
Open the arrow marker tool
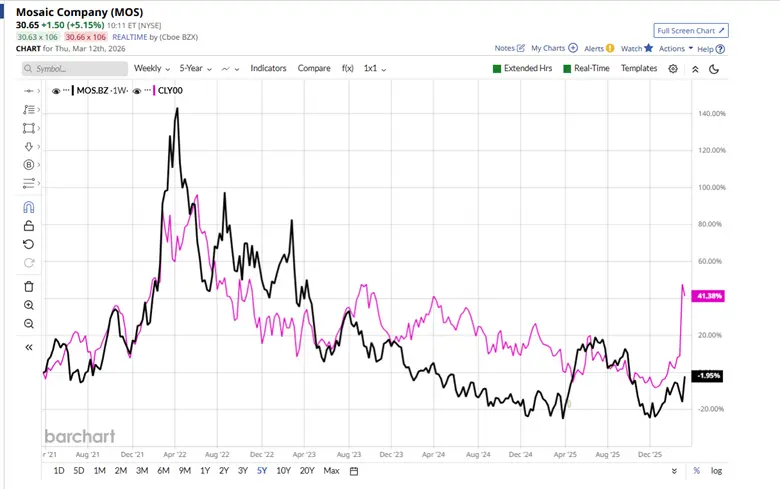click(x=29, y=146)
